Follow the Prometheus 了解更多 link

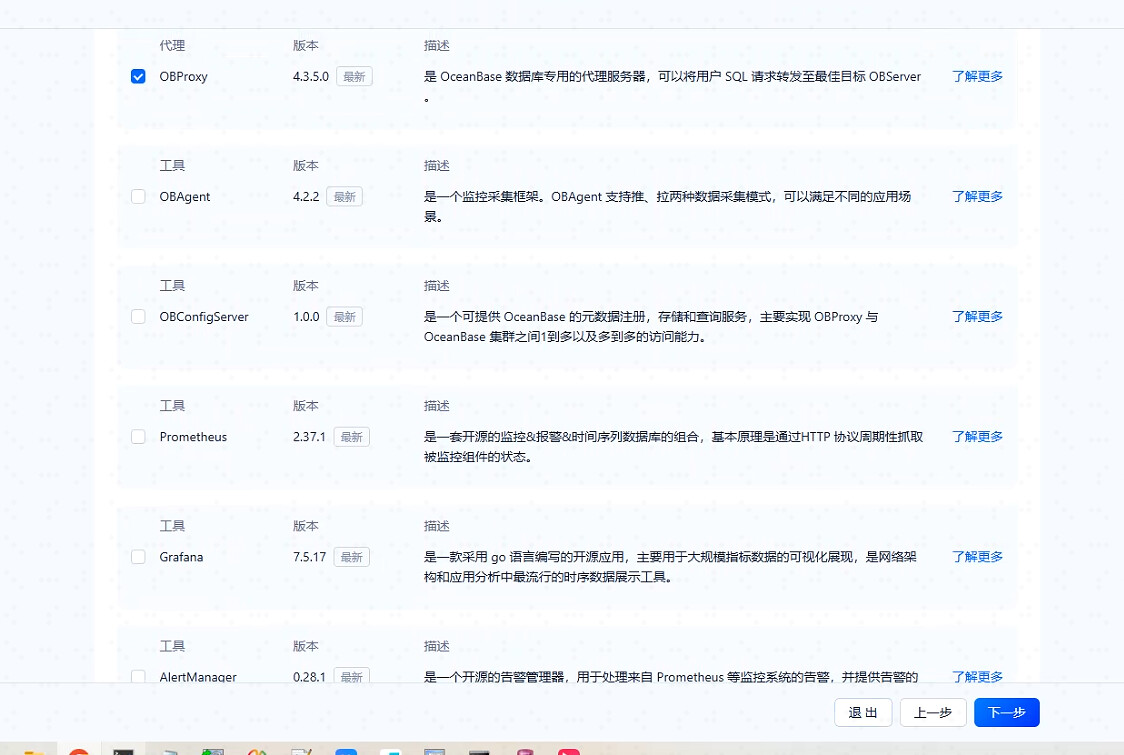(x=976, y=437)
